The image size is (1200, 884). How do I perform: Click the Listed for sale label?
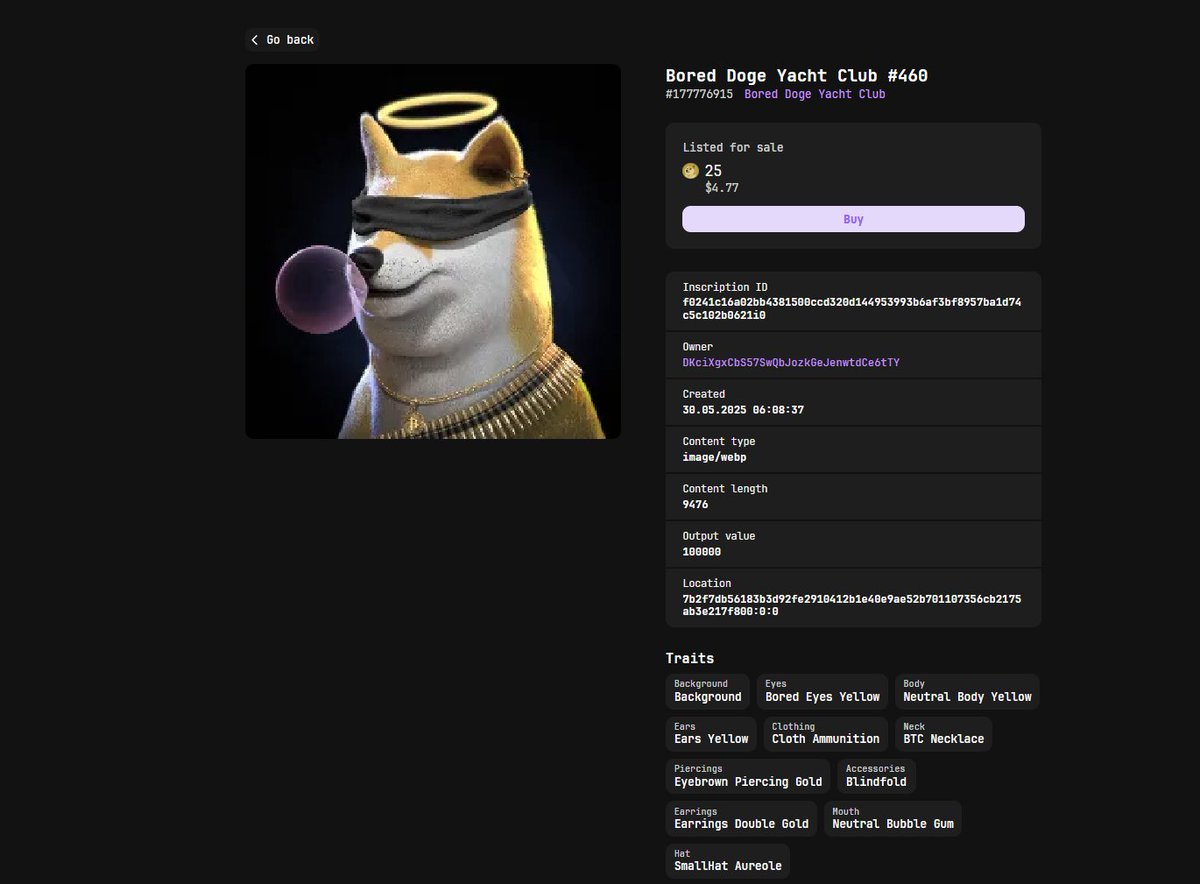coord(733,147)
